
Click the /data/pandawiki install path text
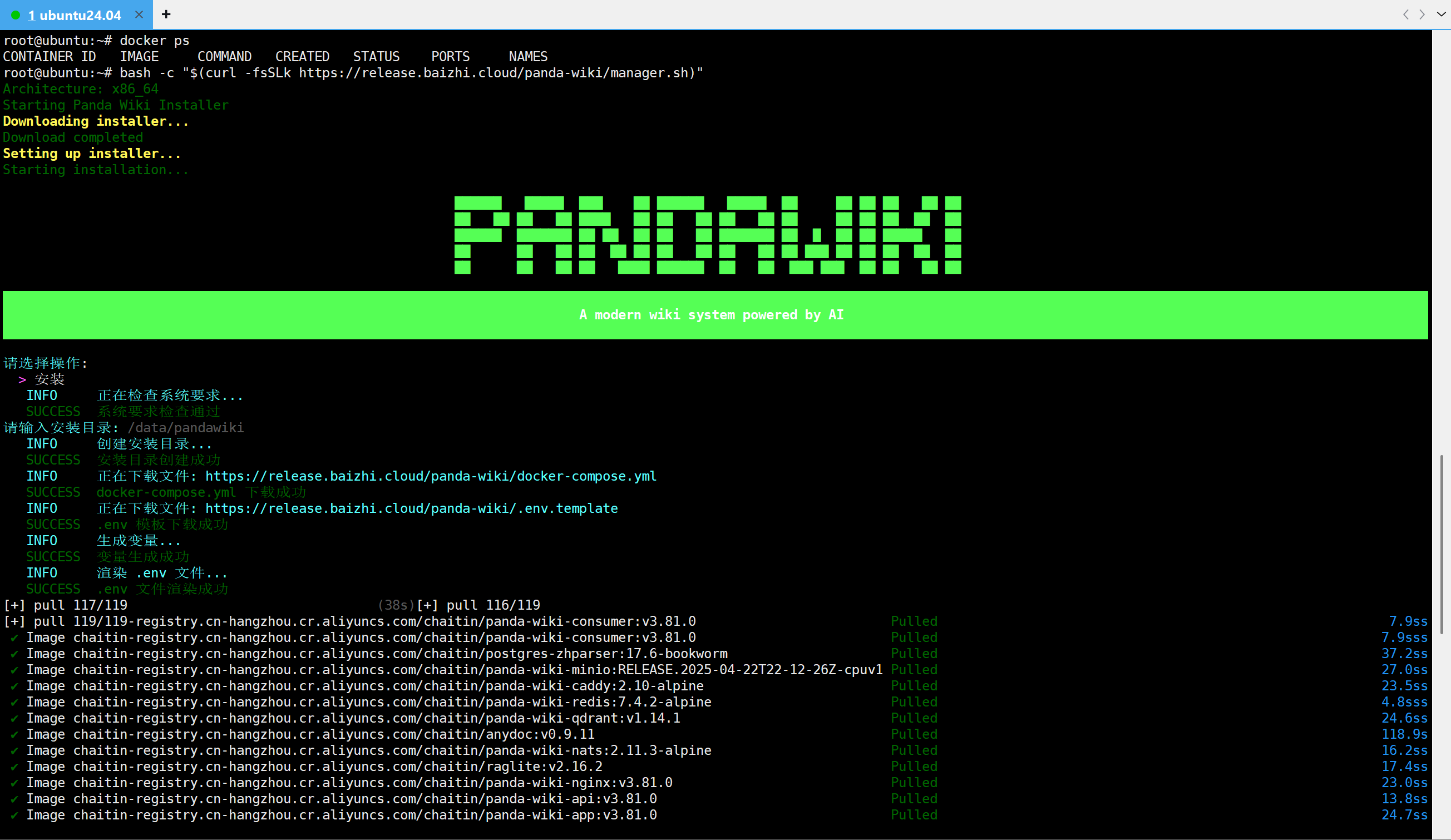point(185,428)
